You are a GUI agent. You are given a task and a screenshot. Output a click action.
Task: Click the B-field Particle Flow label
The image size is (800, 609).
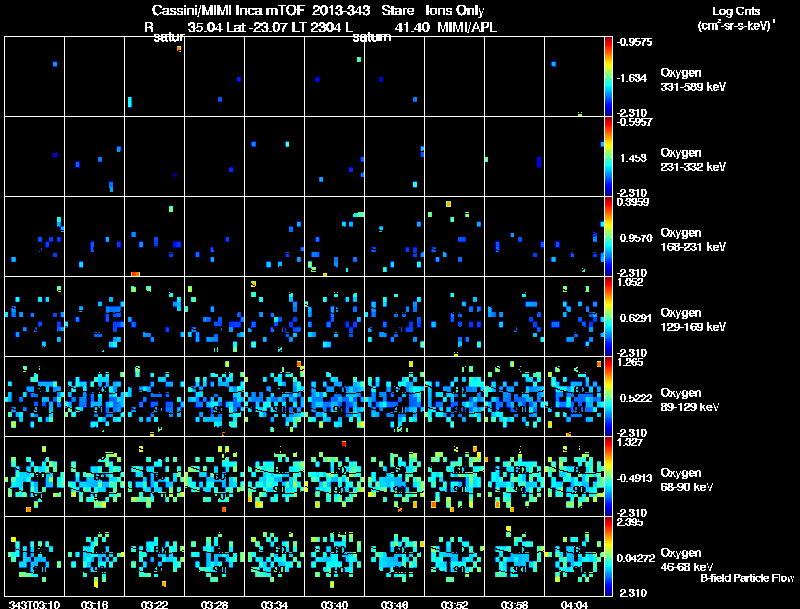pyautogui.click(x=746, y=578)
